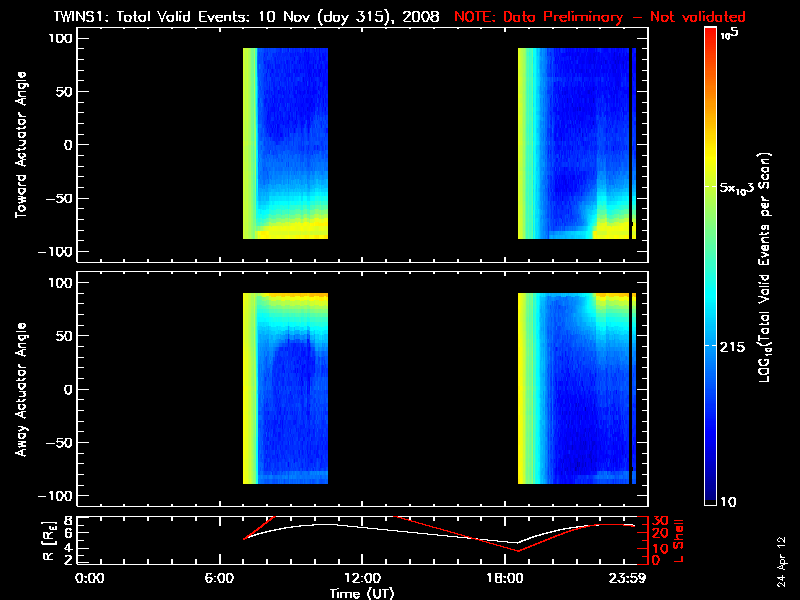The height and width of the screenshot is (600, 800).
Task: Click the red 'NOTE: Data Preliminary' warning text
Action: click(538, 16)
